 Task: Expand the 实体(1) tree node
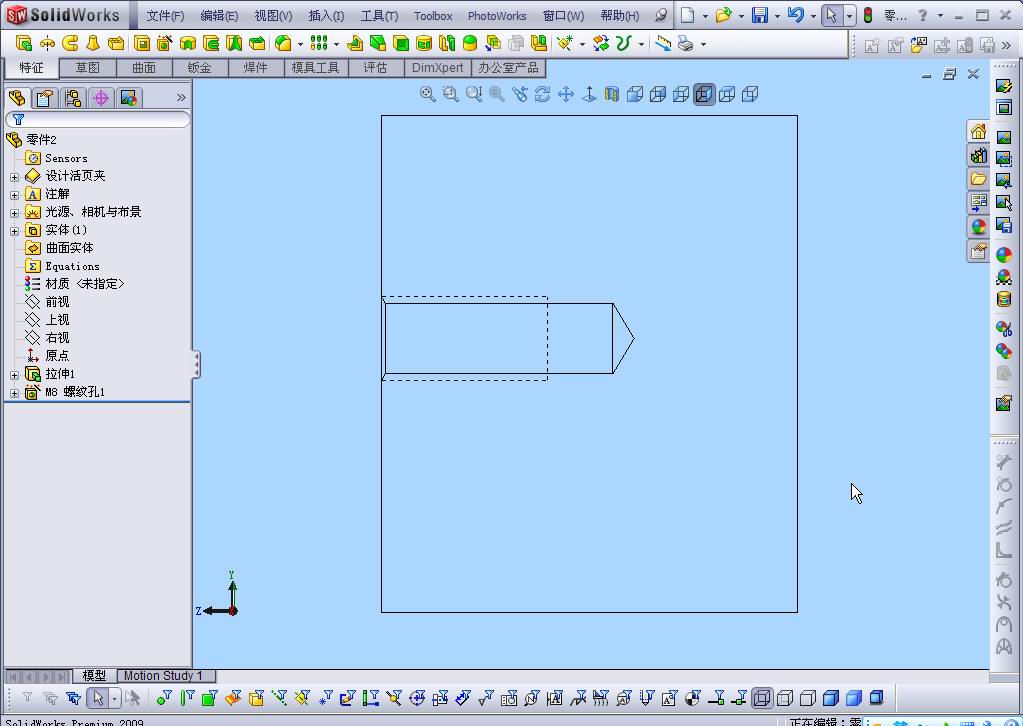pyautogui.click(x=14, y=231)
